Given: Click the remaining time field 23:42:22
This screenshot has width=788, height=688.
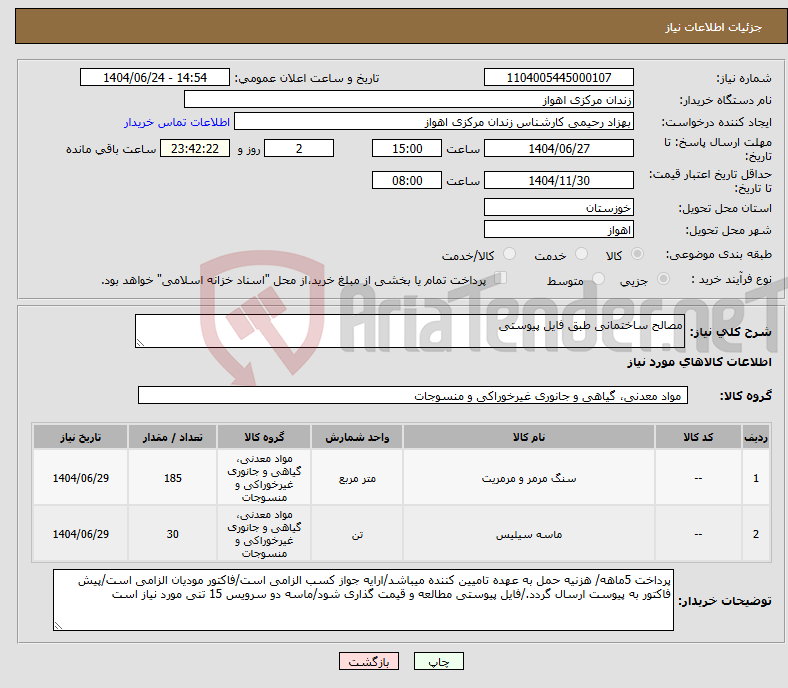Looking at the screenshot, I should 195,148.
